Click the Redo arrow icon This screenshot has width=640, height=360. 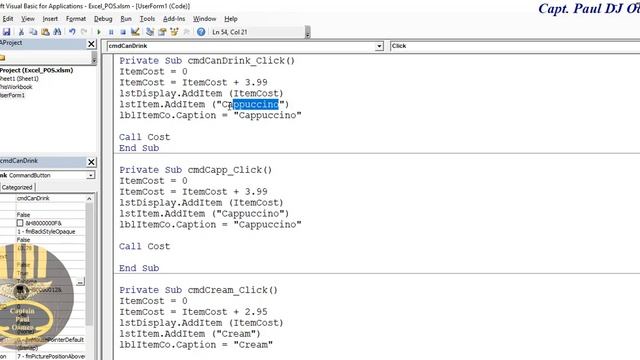point(84,32)
